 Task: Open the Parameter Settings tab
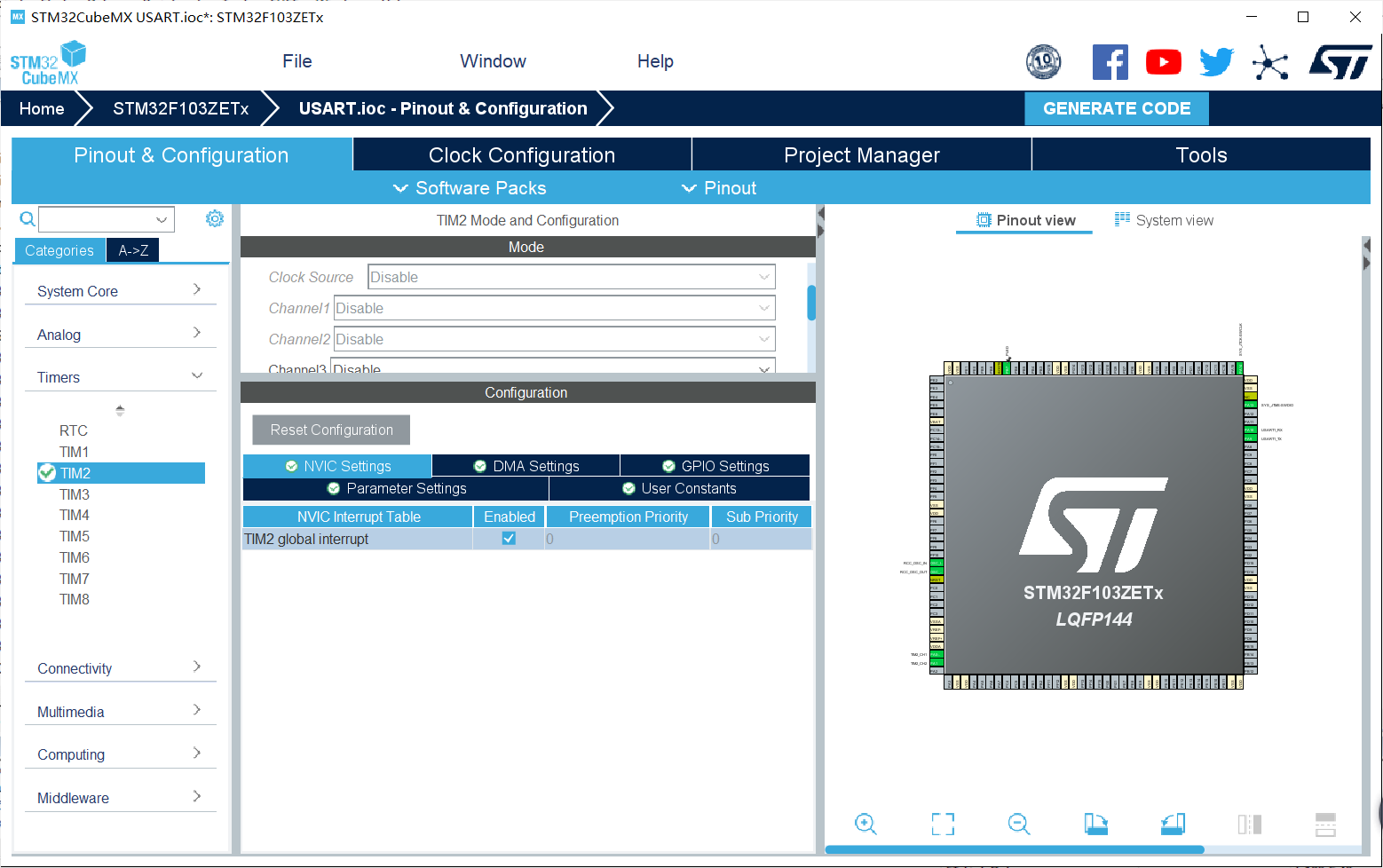(396, 488)
